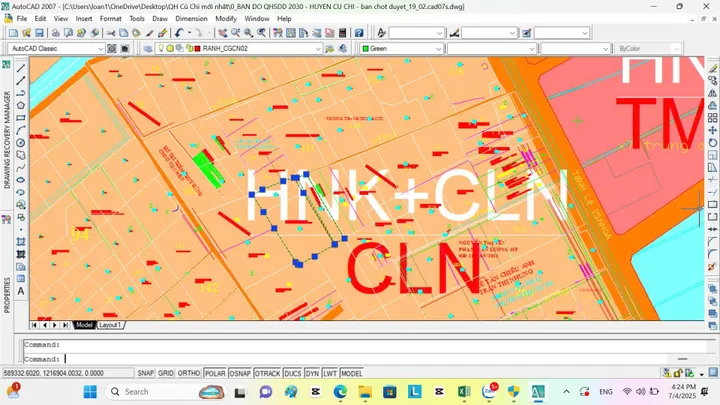This screenshot has width=720, height=405.
Task: Open the ByColor plot style dropdown
Action: click(647, 49)
